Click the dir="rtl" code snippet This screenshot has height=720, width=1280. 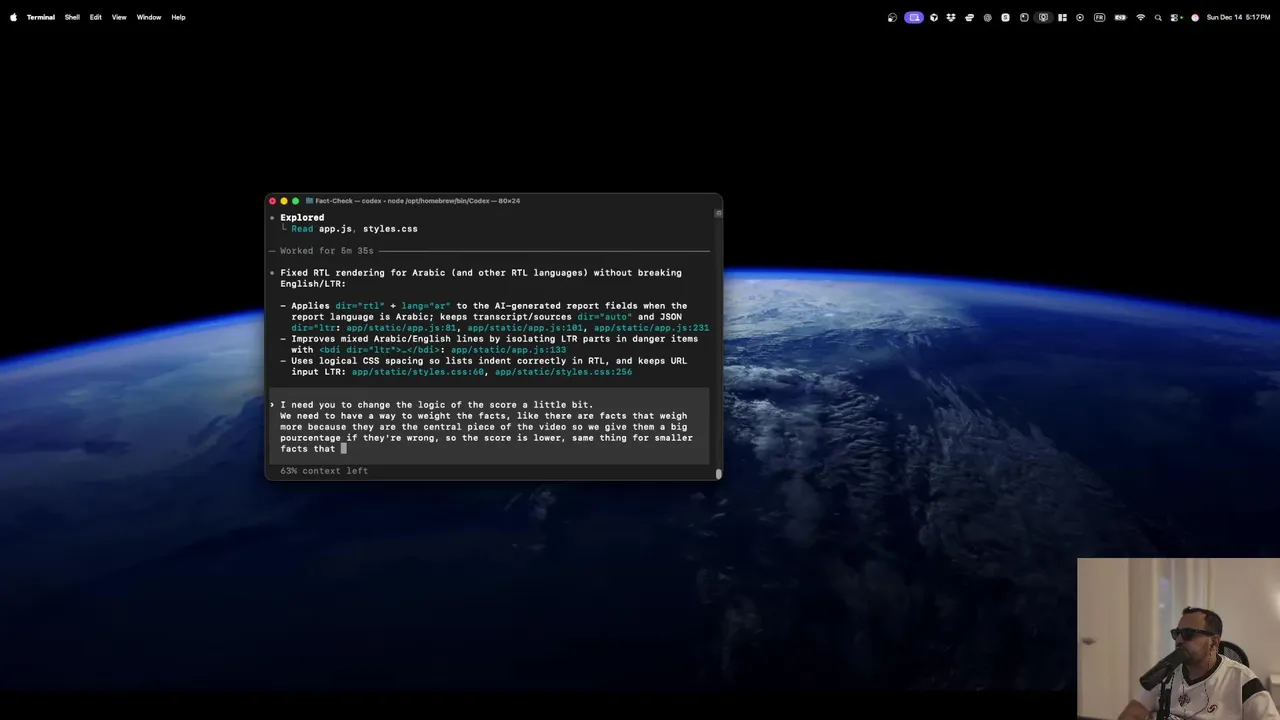pos(360,306)
